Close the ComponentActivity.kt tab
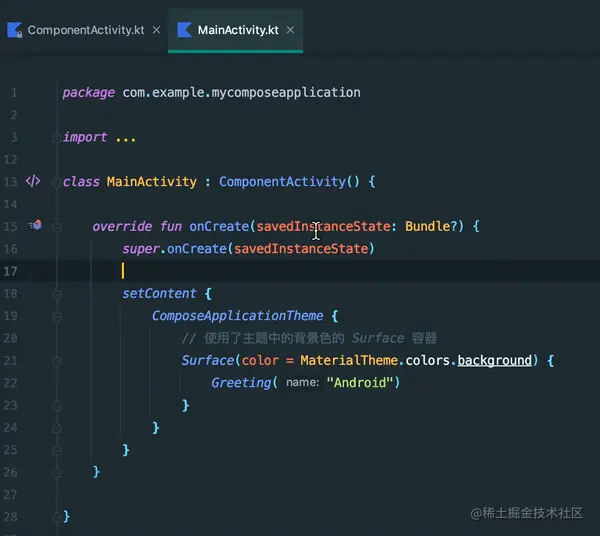 click(156, 30)
